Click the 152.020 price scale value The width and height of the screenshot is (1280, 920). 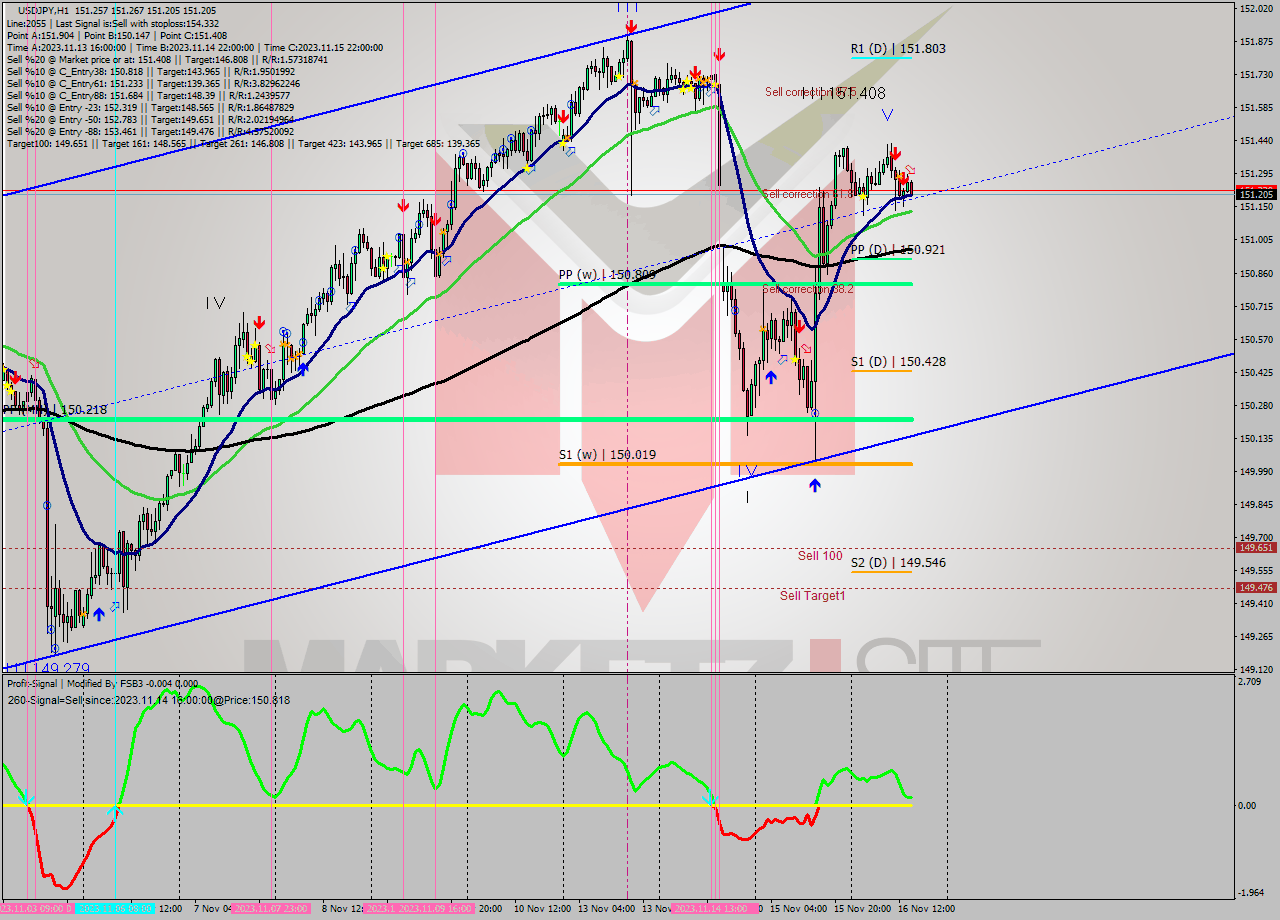coord(1255,8)
